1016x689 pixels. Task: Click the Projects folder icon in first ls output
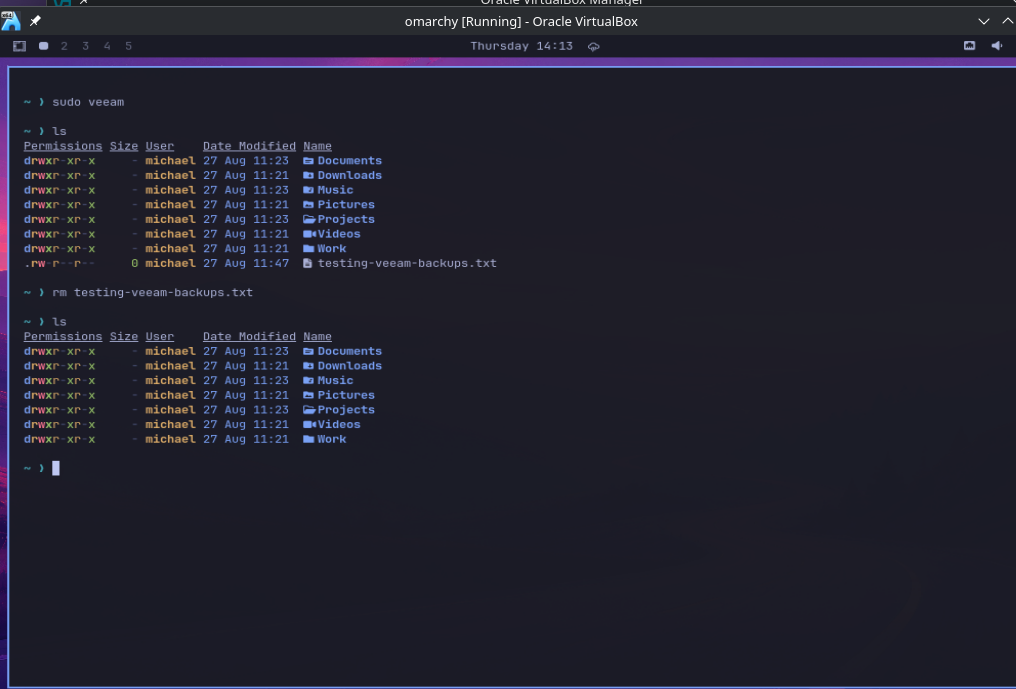coord(309,219)
